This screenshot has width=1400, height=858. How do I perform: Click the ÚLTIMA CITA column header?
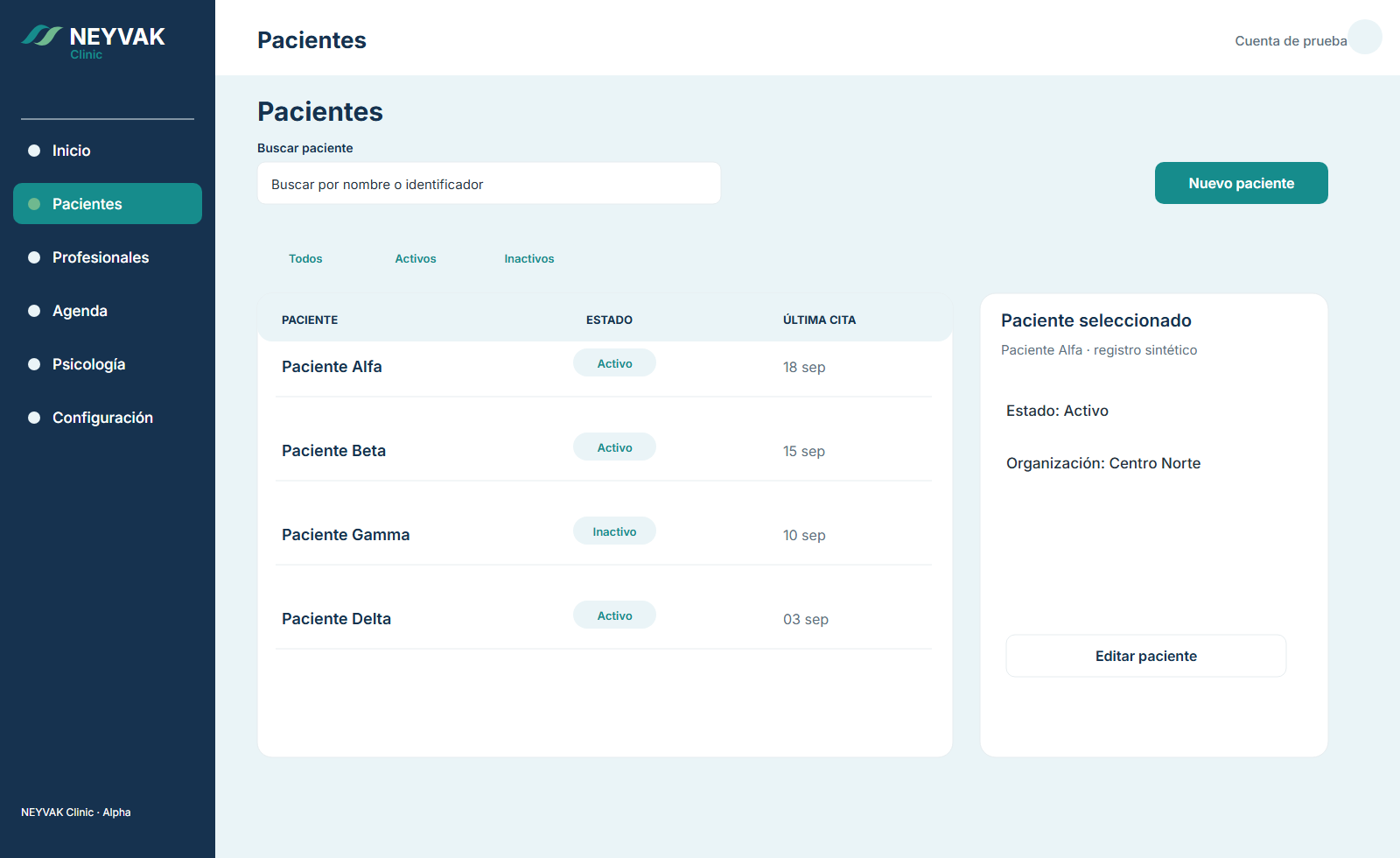[819, 320]
